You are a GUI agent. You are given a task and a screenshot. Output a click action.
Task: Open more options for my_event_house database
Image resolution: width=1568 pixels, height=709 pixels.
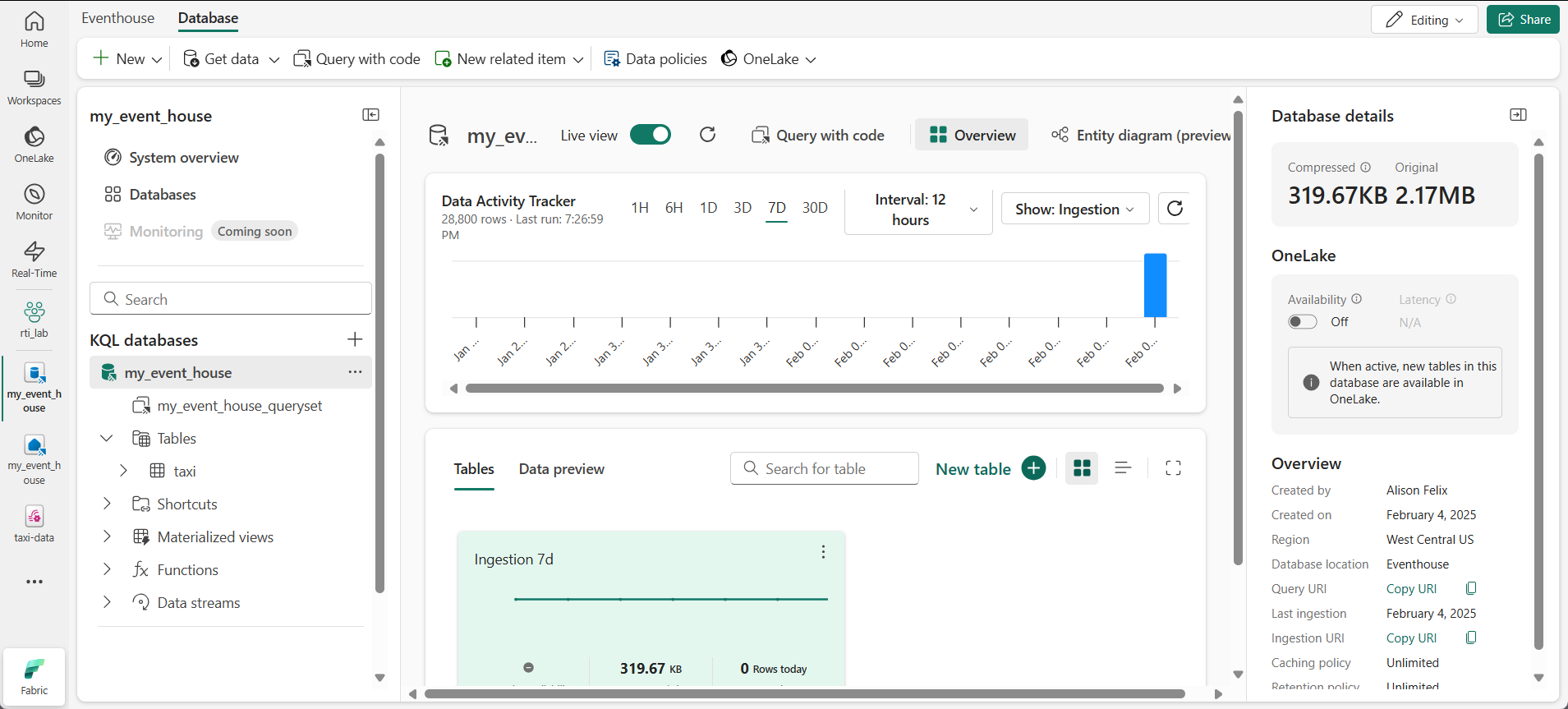pos(355,372)
